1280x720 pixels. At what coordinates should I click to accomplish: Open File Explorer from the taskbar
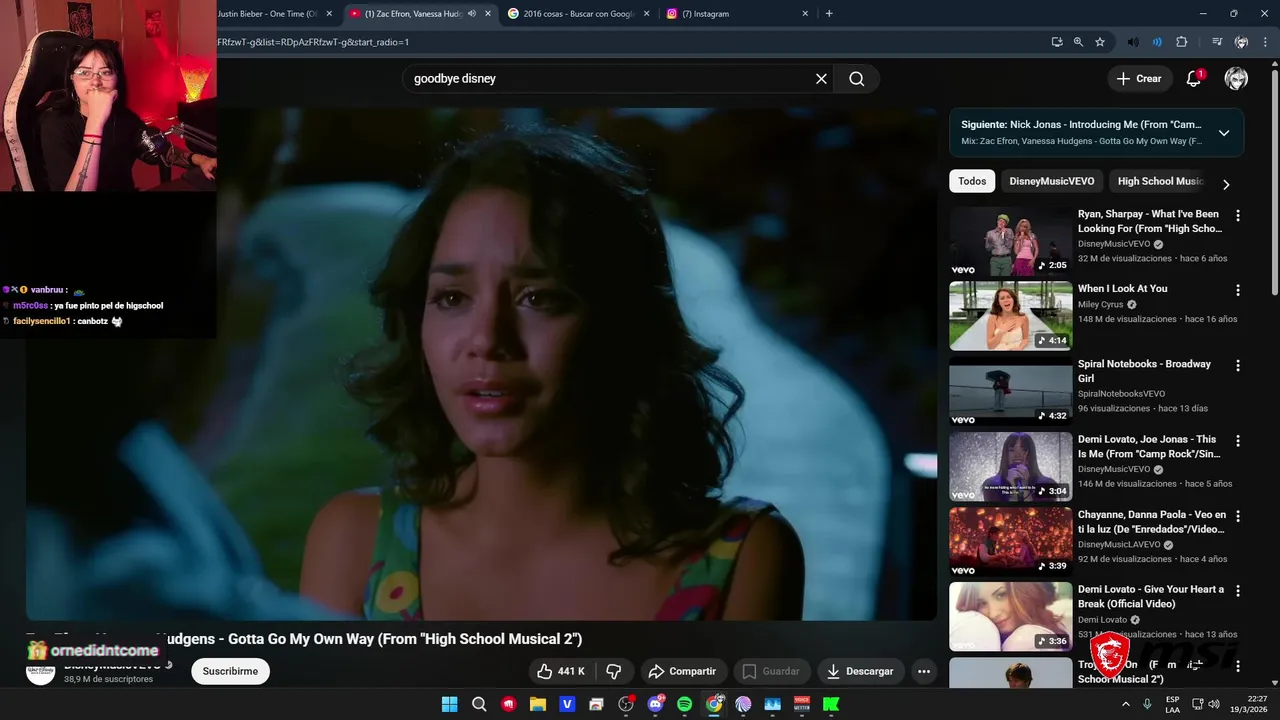[538, 704]
